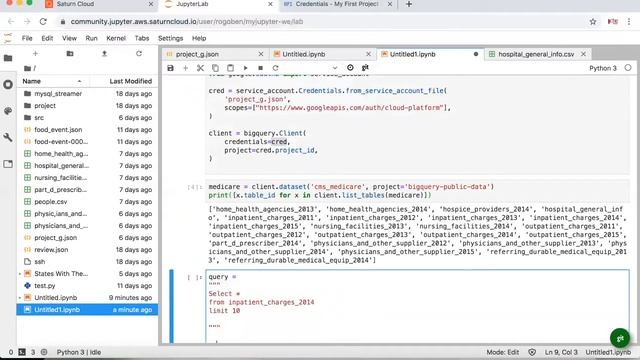Viewport: 640px width, 360px height.
Task: Open the notebook tools wrench icon
Action: pos(8,138)
